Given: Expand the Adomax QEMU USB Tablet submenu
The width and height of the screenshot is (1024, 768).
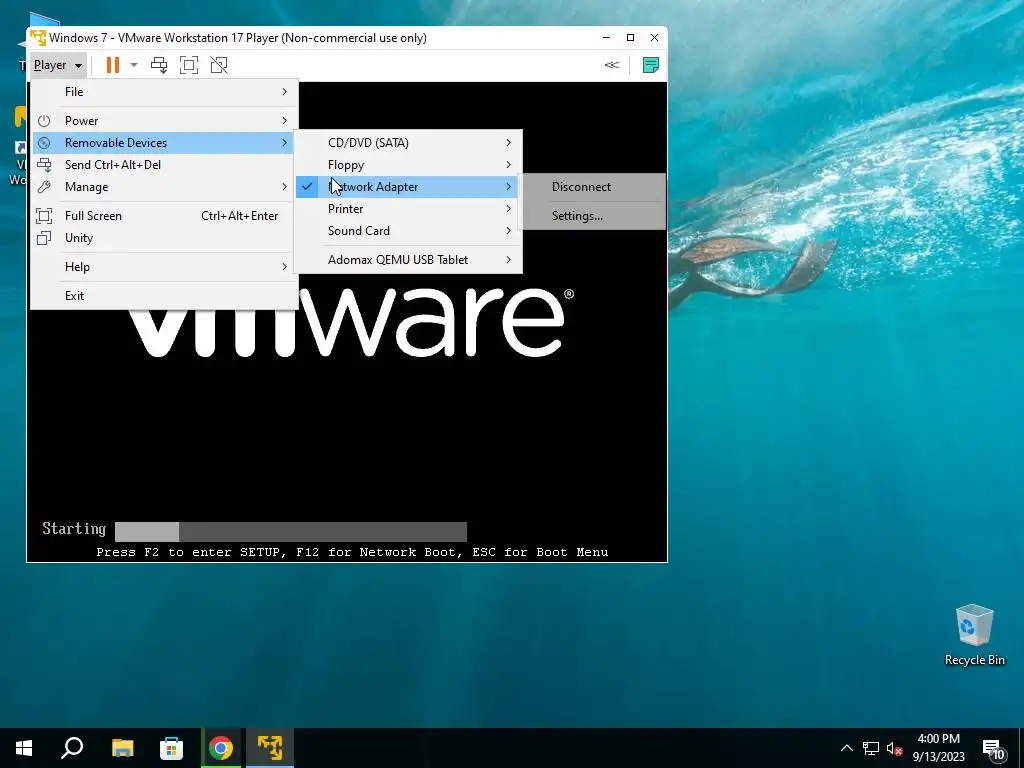Looking at the screenshot, I should pos(408,260).
